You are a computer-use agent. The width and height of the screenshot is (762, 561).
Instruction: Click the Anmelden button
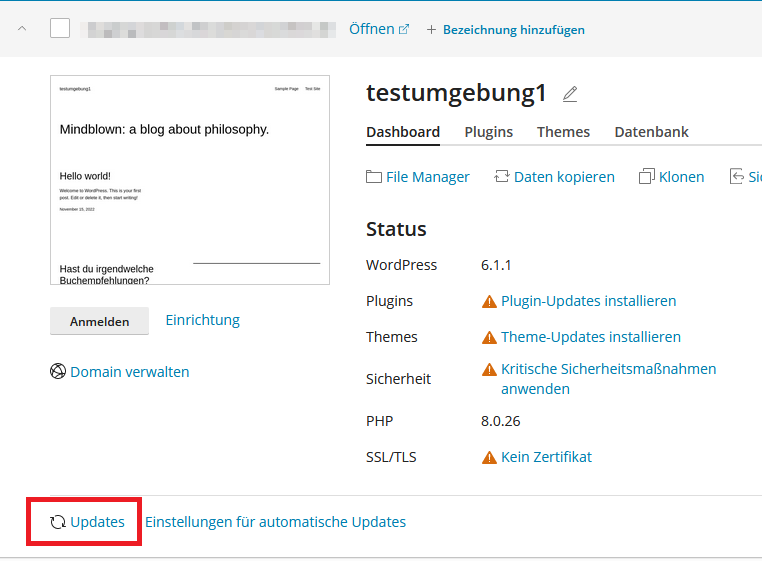pyautogui.click(x=100, y=321)
